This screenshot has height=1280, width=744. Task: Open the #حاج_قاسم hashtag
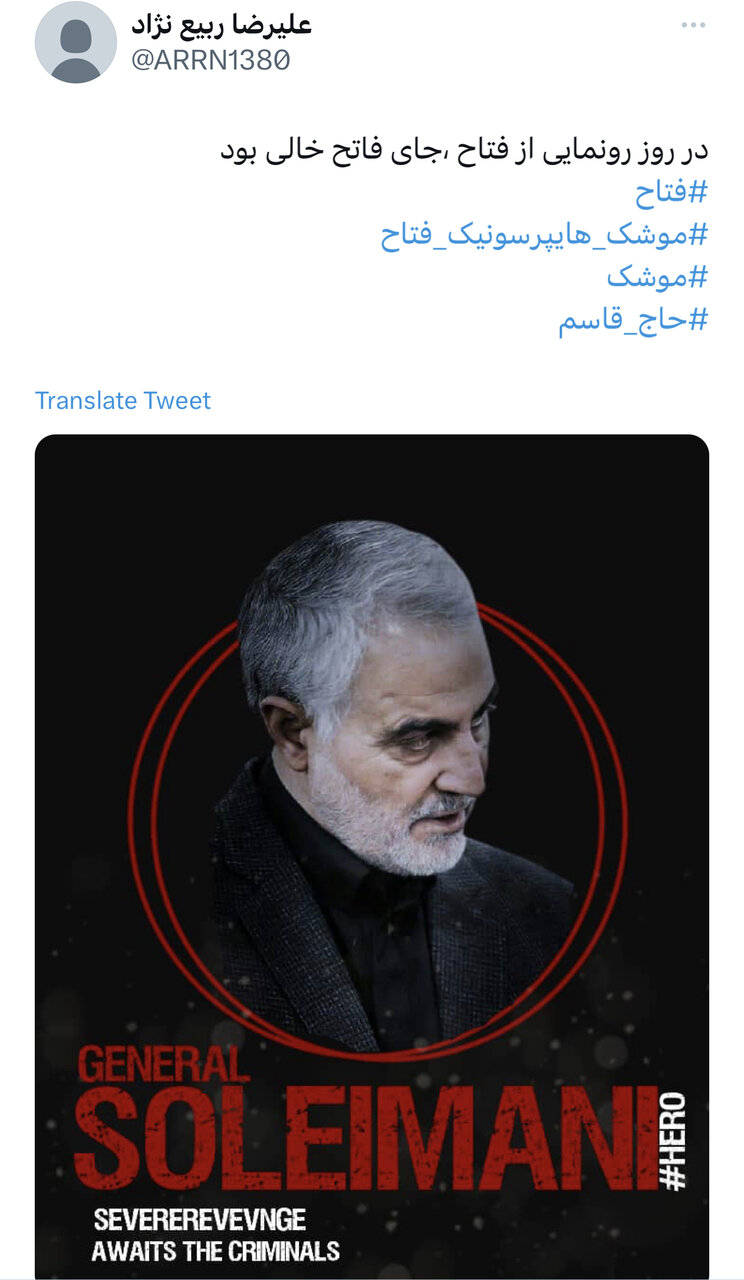coord(633,322)
